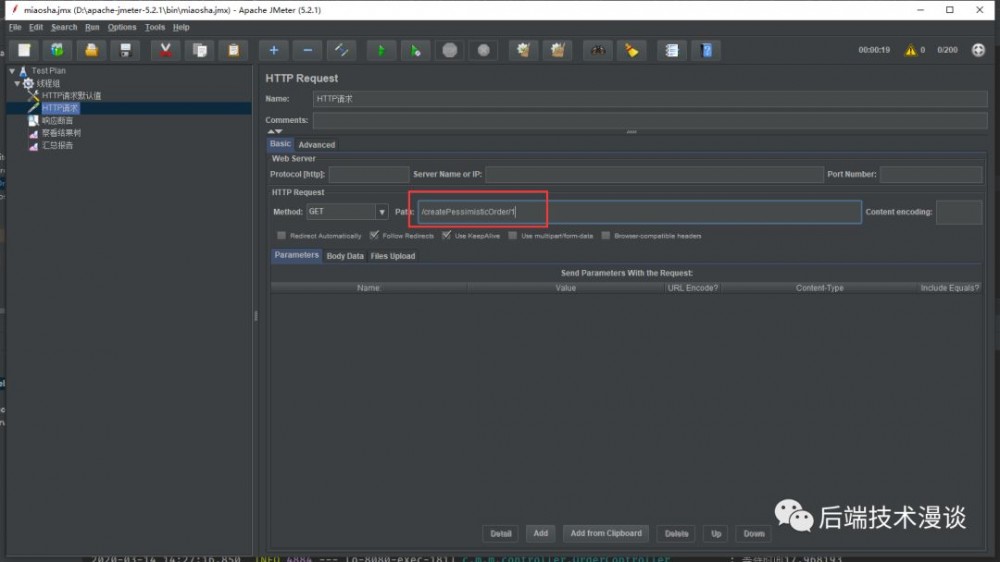Click the Add from Clipboard button
This screenshot has width=1000, height=562.
click(606, 533)
